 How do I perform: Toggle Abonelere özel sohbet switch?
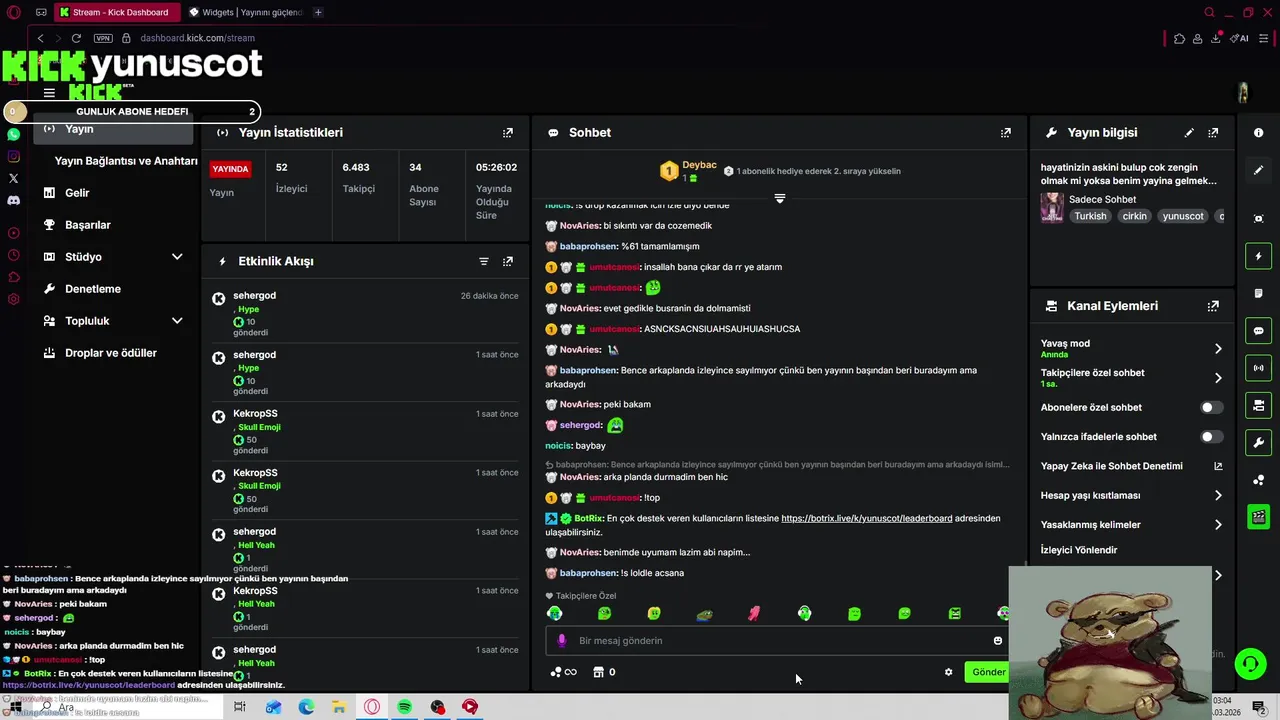(x=1211, y=407)
